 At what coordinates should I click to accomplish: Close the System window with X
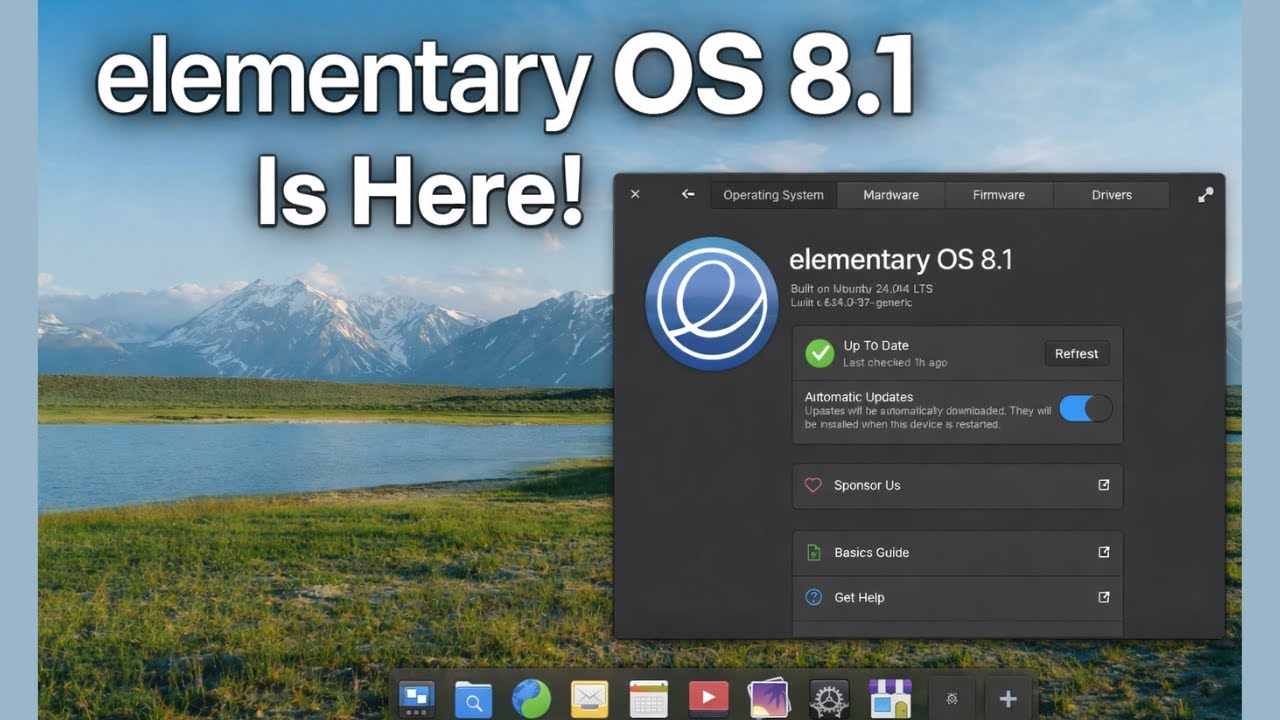coord(635,194)
